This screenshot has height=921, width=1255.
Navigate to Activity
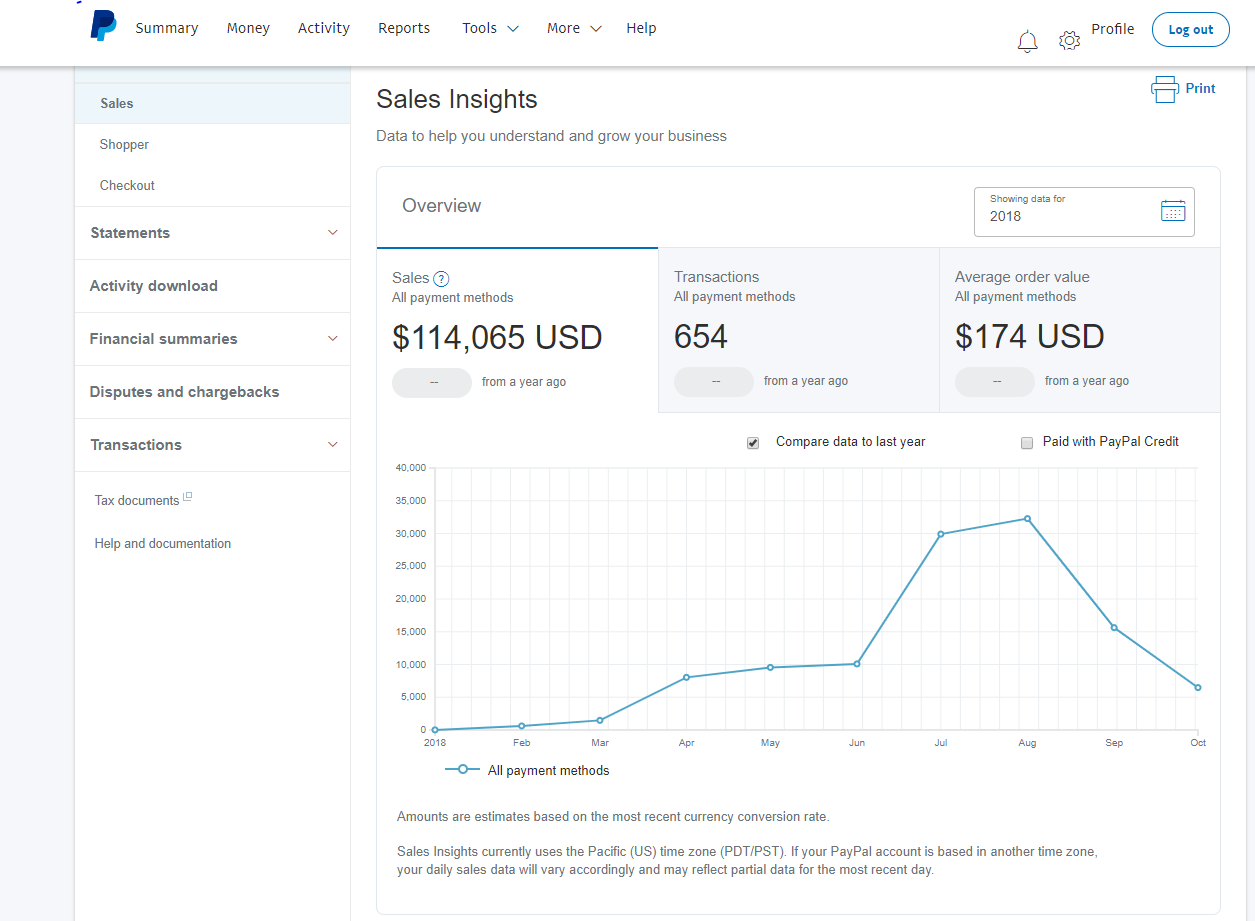[x=324, y=28]
